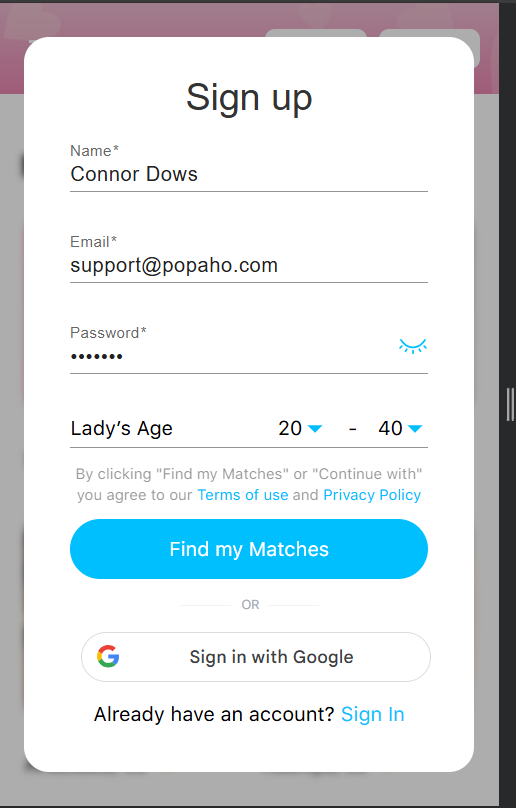Select the minimum age value 20
516x808 pixels.
[290, 428]
